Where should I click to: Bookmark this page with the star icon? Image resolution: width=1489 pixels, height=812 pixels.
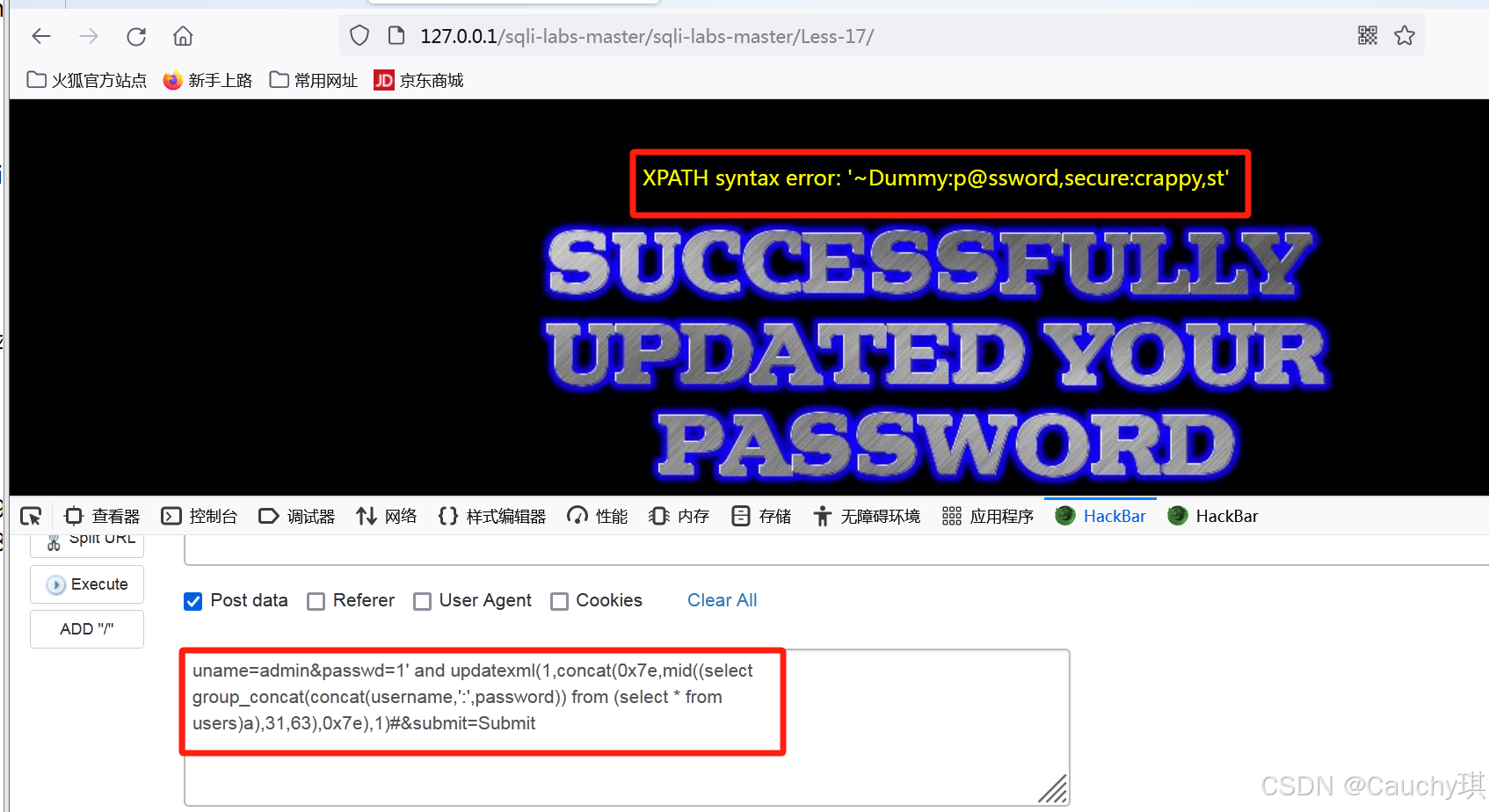[1405, 36]
